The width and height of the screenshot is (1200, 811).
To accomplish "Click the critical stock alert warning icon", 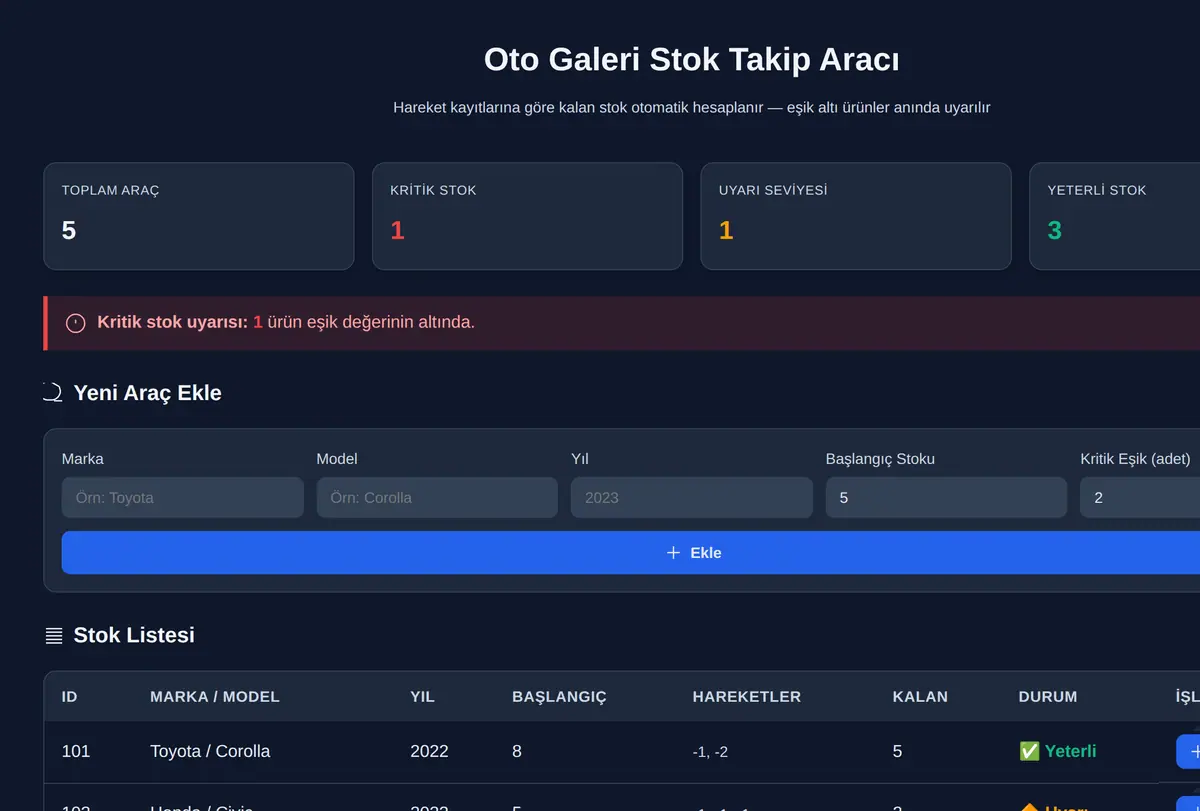I will click(x=76, y=323).
